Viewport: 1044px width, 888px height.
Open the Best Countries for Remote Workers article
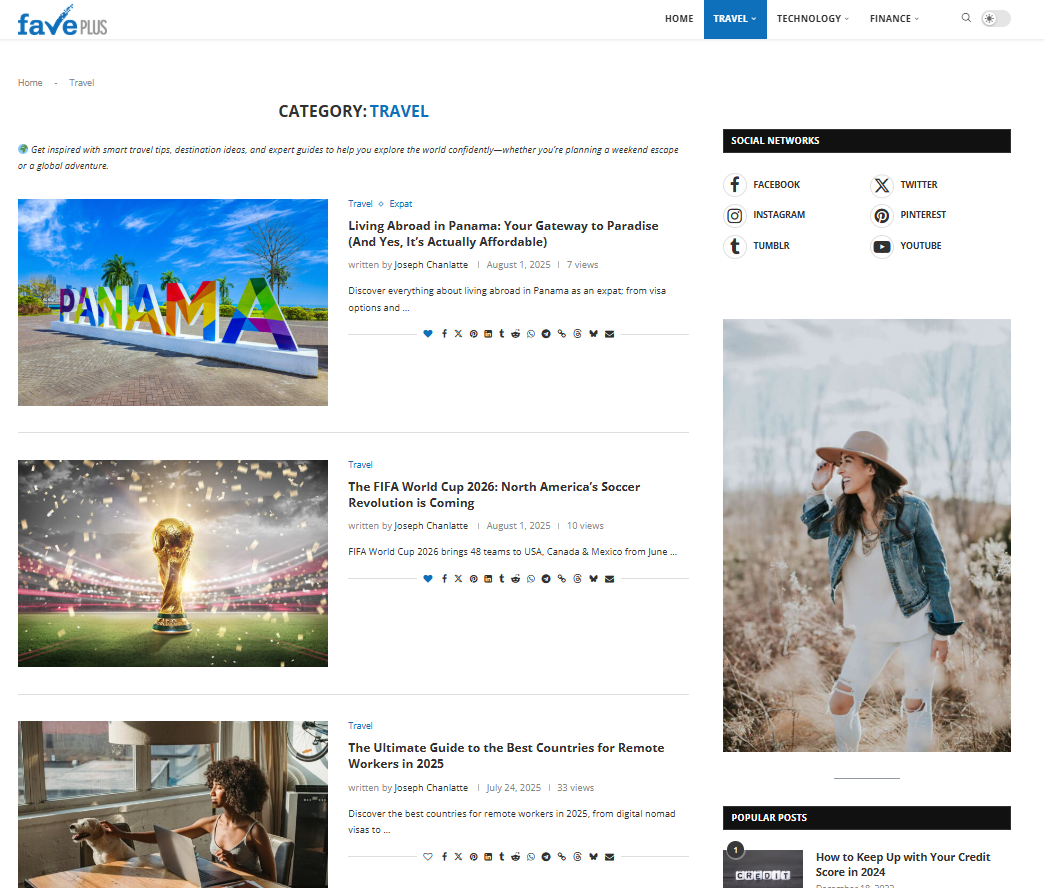(x=506, y=756)
